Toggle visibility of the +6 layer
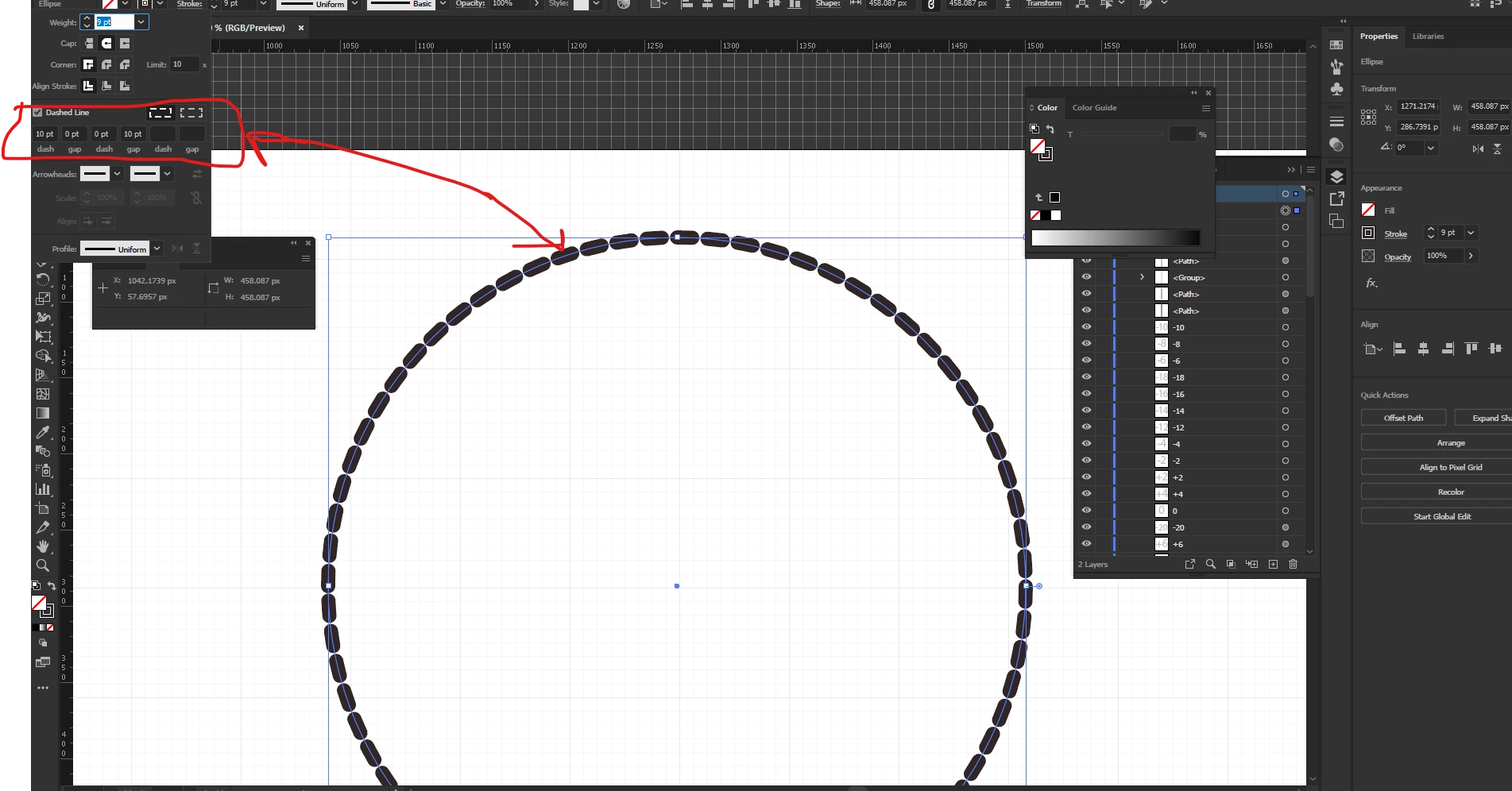The width and height of the screenshot is (1512, 791). pos(1086,544)
